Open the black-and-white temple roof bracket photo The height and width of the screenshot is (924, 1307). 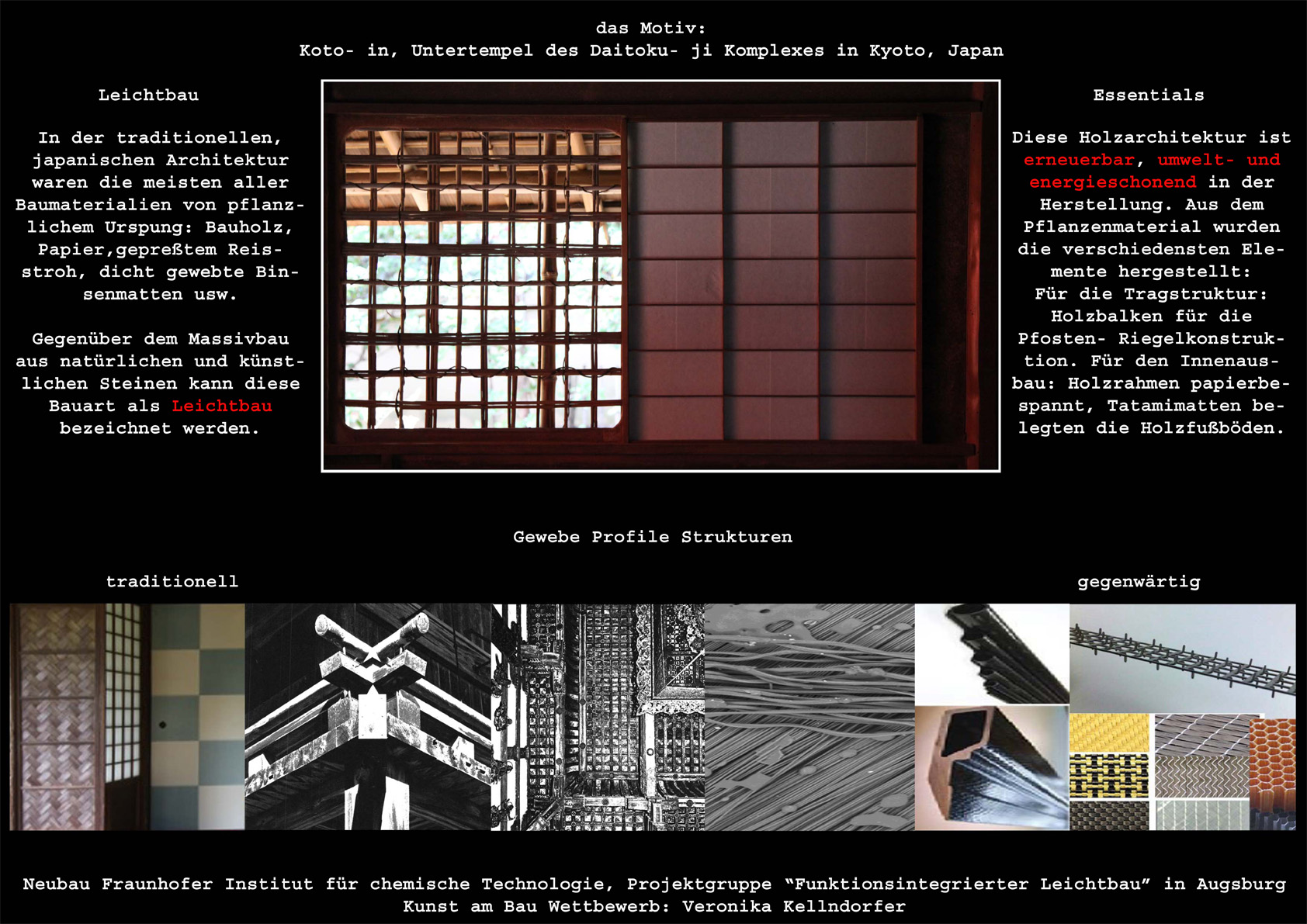coord(368,717)
